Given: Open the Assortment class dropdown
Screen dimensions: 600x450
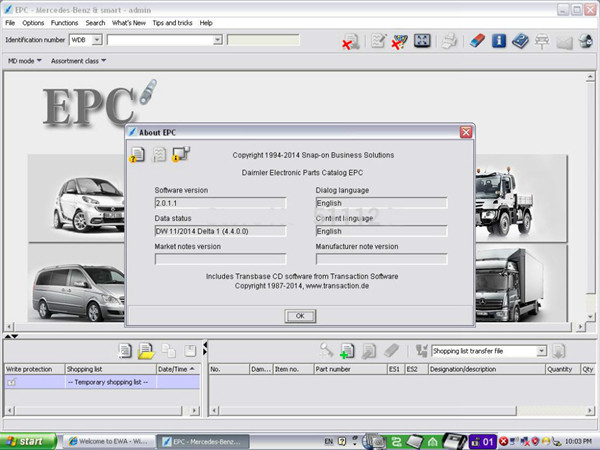Looking at the screenshot, I should click(x=78, y=61).
